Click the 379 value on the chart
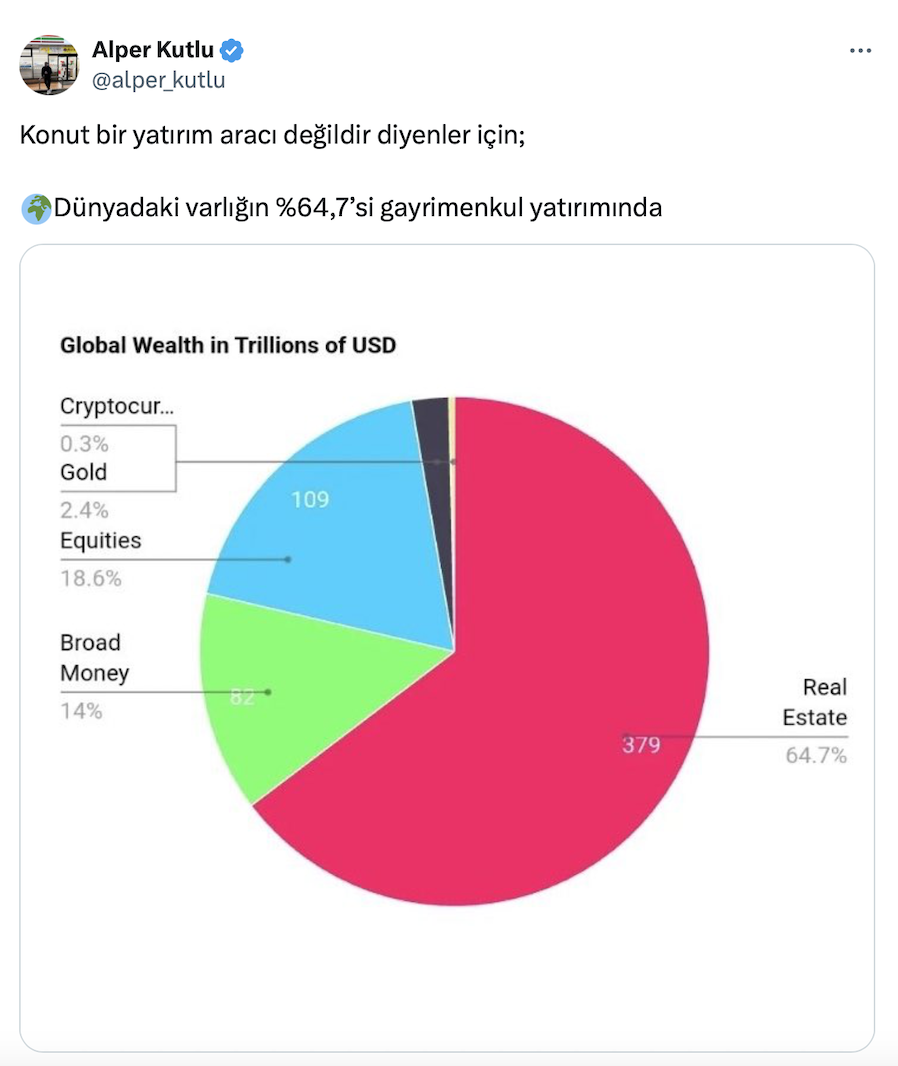This screenshot has width=898, height=1066. click(x=641, y=744)
